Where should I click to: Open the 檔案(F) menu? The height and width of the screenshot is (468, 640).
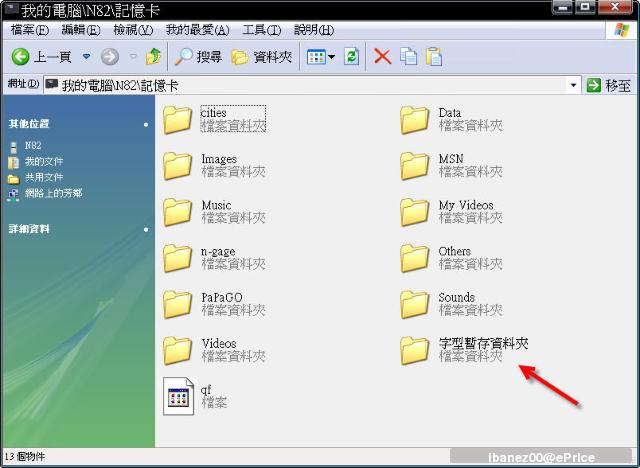tap(29, 31)
